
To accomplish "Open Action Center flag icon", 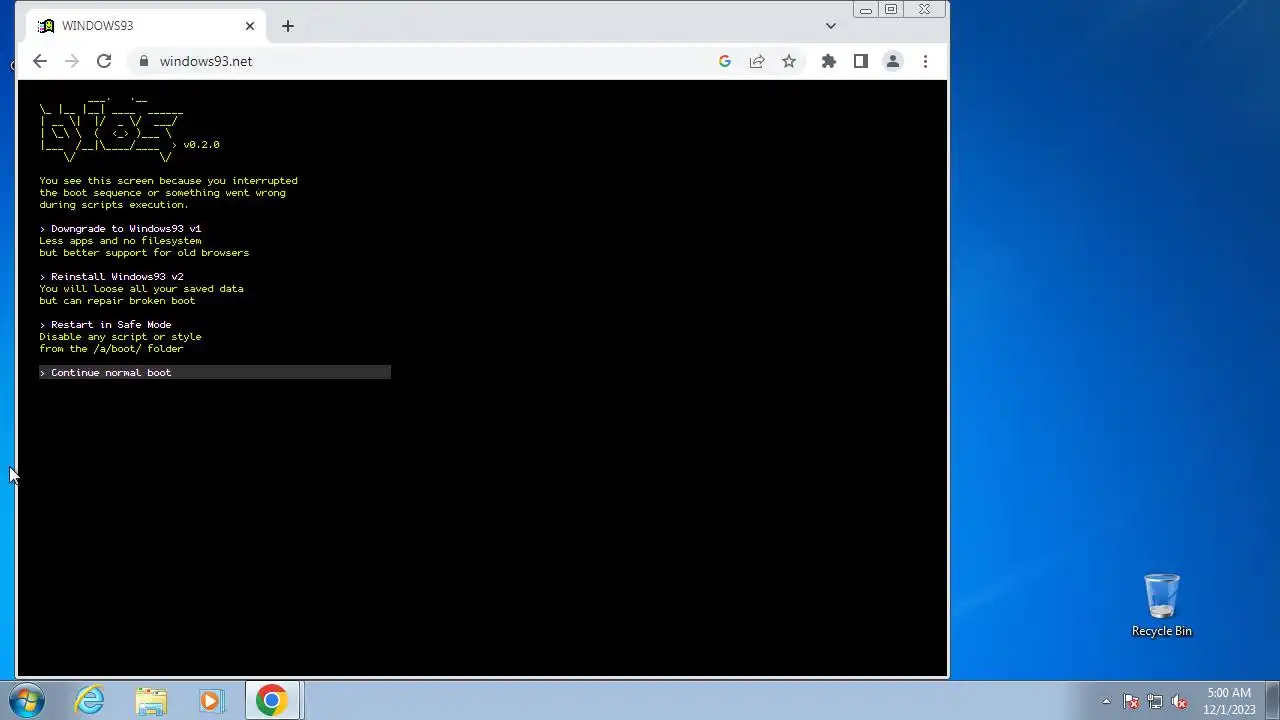I will coord(1131,701).
